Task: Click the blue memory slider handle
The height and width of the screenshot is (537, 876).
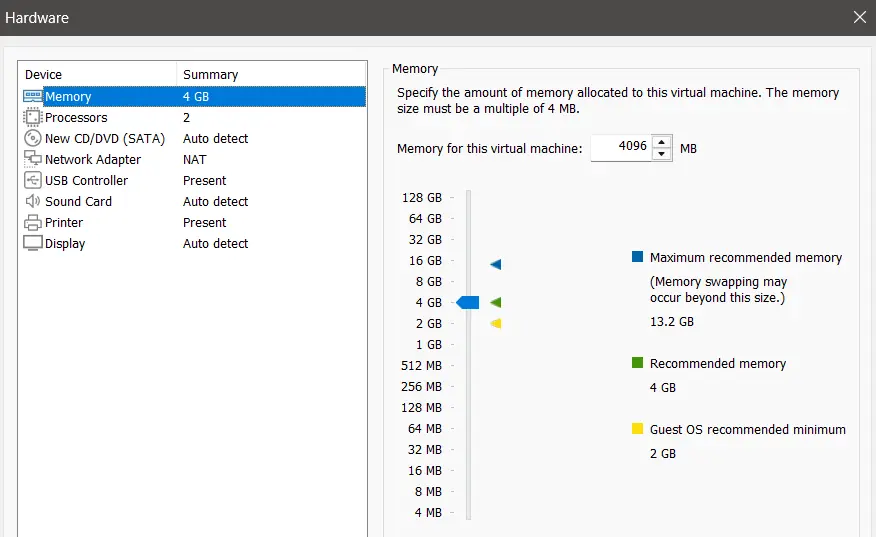Action: tap(468, 303)
